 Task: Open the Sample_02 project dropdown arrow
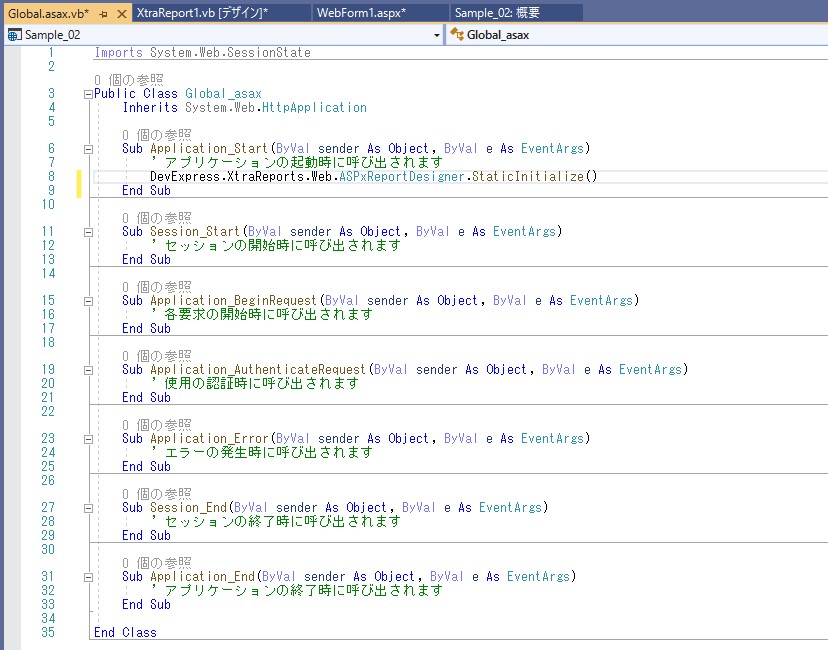coord(437,35)
